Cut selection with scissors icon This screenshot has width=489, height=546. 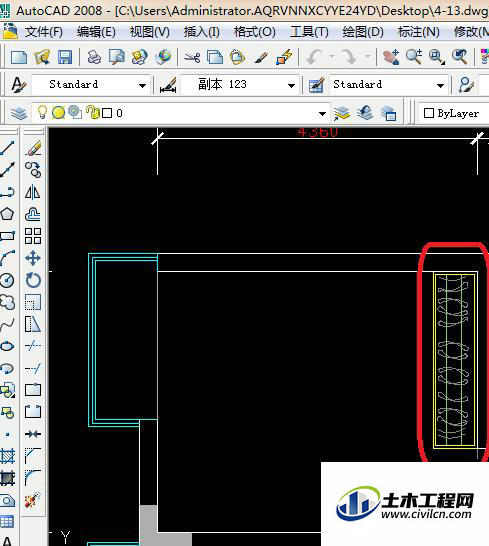tap(192, 57)
